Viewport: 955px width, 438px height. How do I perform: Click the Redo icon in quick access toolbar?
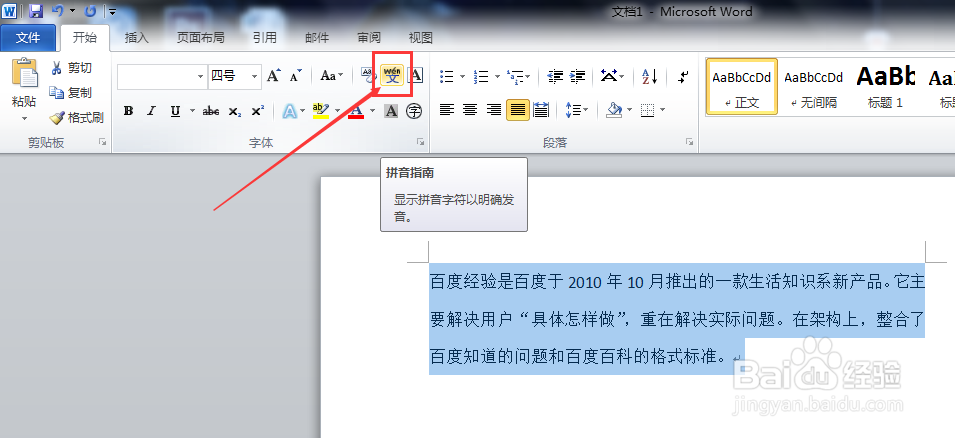click(x=91, y=10)
